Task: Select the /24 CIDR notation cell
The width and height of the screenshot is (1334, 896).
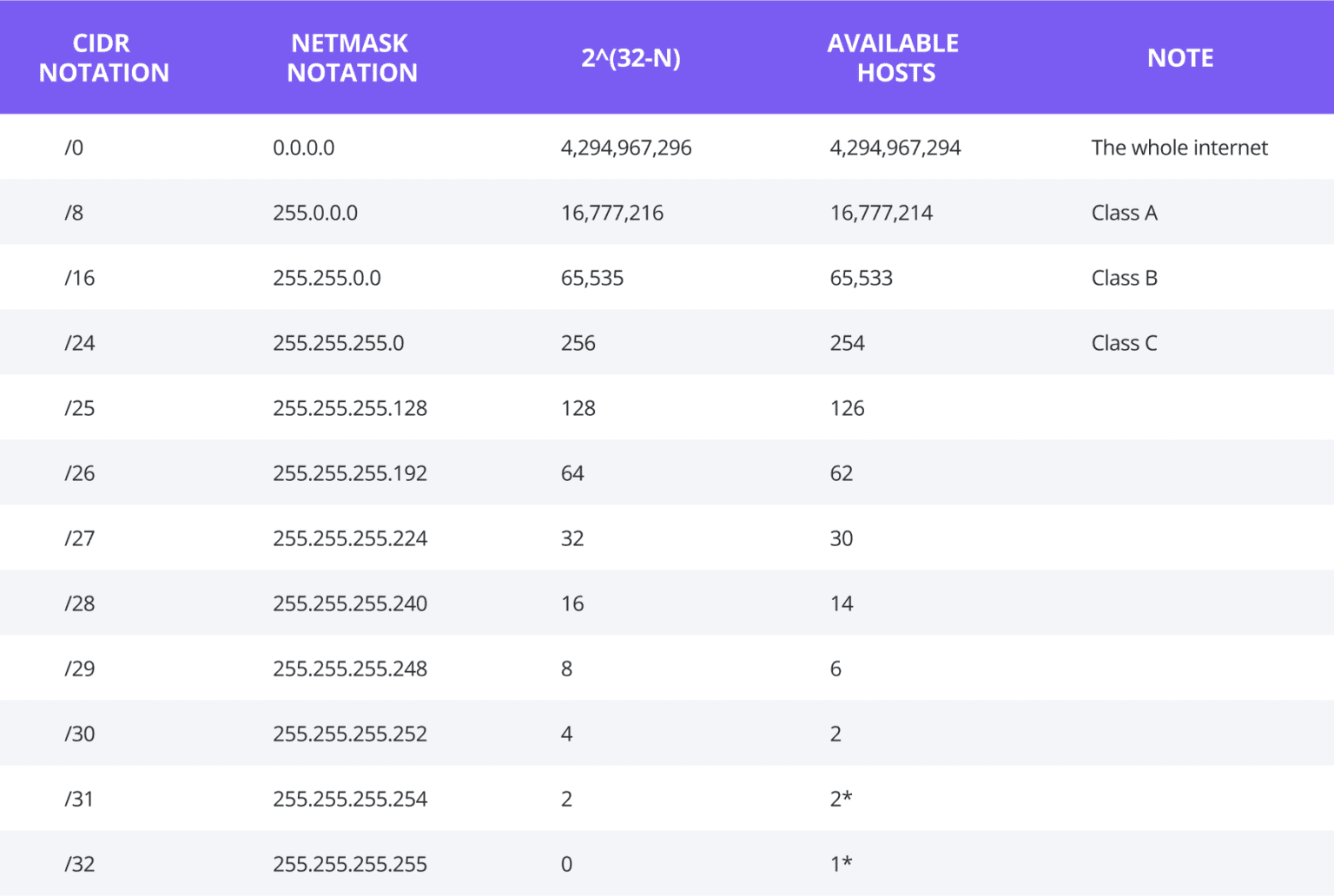Action: click(79, 342)
